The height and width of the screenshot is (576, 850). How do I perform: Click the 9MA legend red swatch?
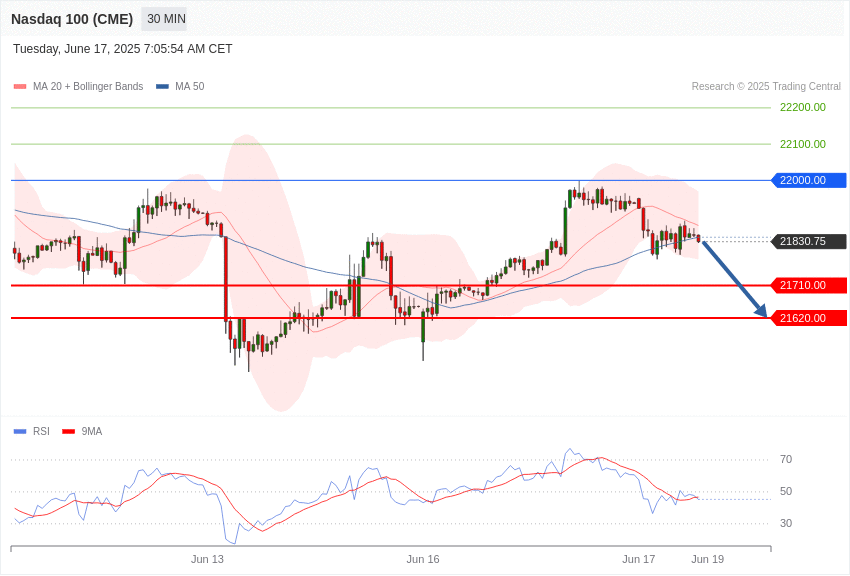click(68, 432)
